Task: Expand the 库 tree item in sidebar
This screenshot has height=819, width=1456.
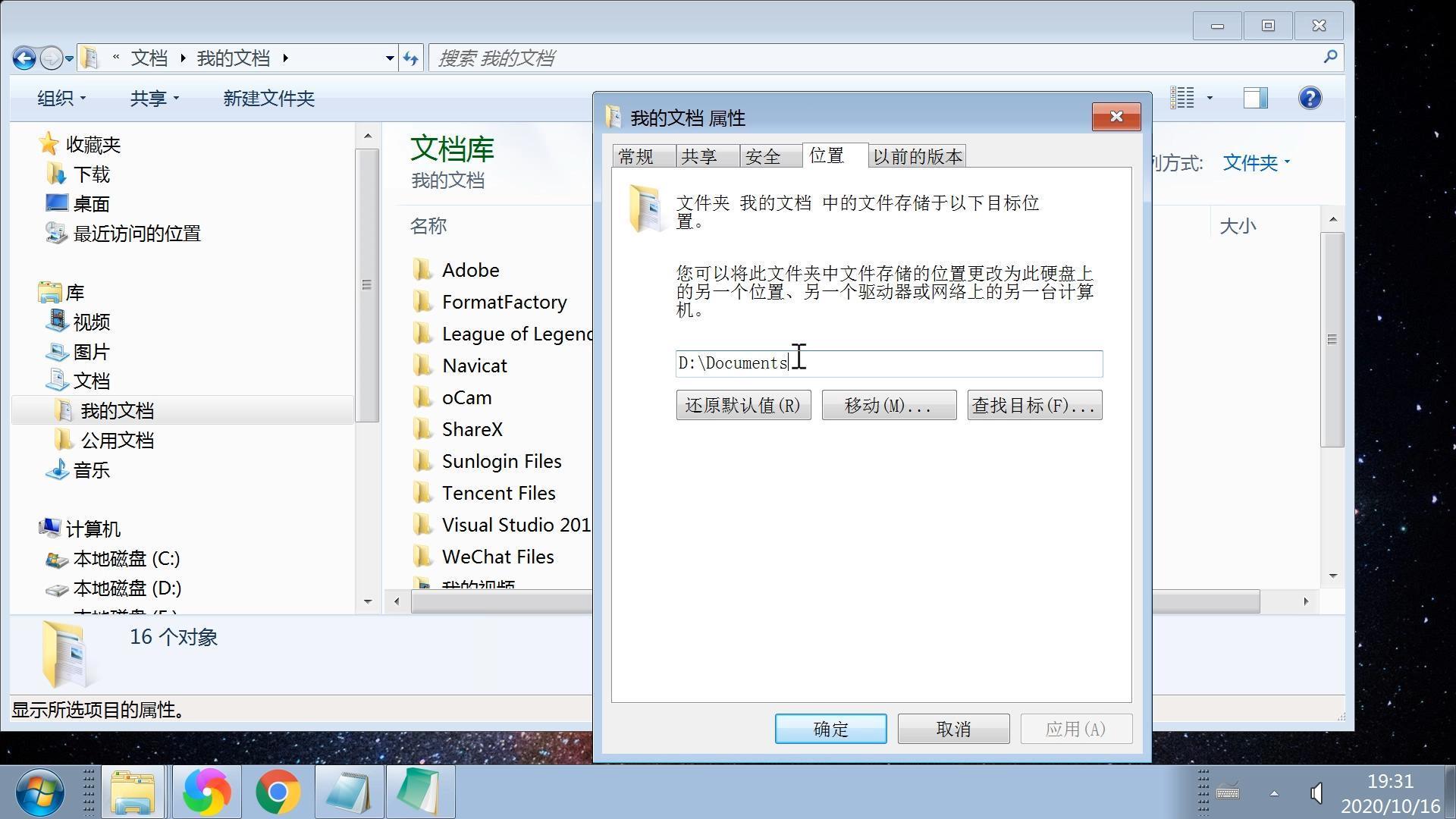Action: coord(32,291)
